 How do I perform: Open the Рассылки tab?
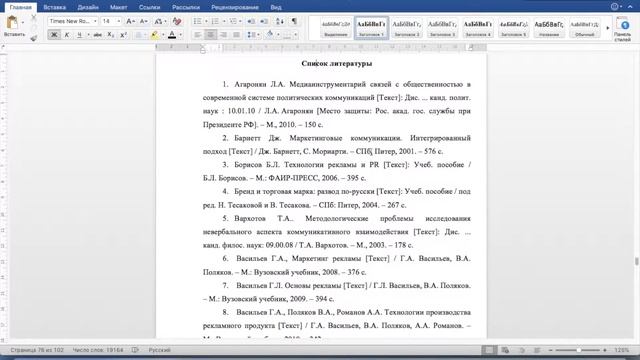coord(186,7)
